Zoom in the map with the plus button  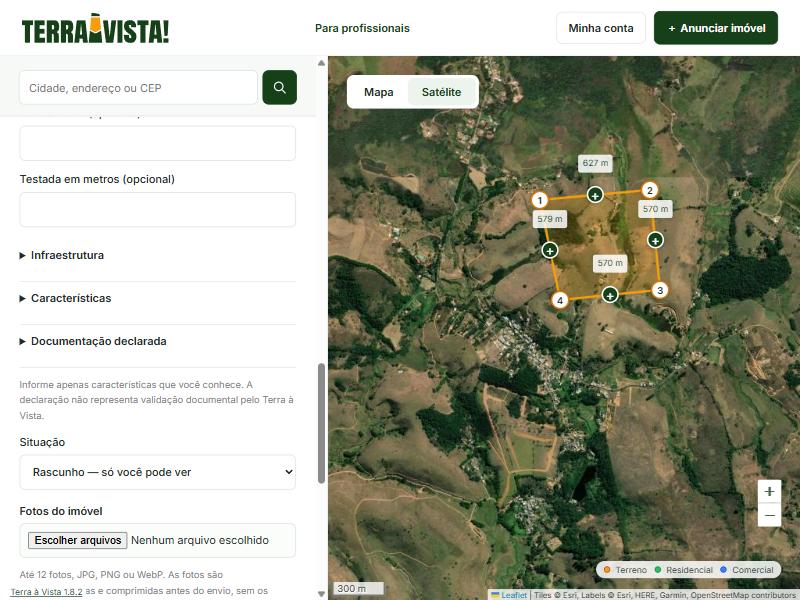click(769, 491)
